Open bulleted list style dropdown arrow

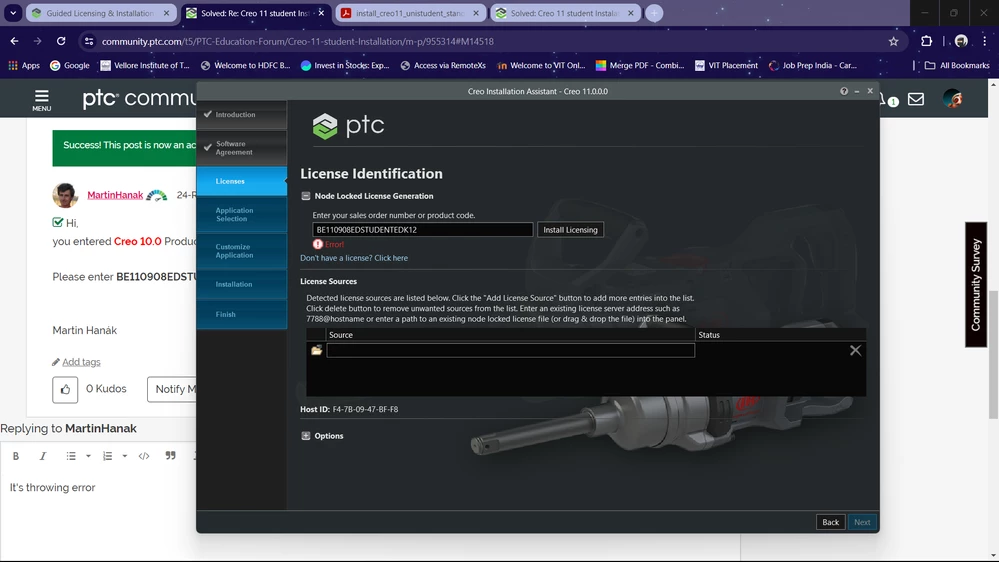(x=89, y=456)
